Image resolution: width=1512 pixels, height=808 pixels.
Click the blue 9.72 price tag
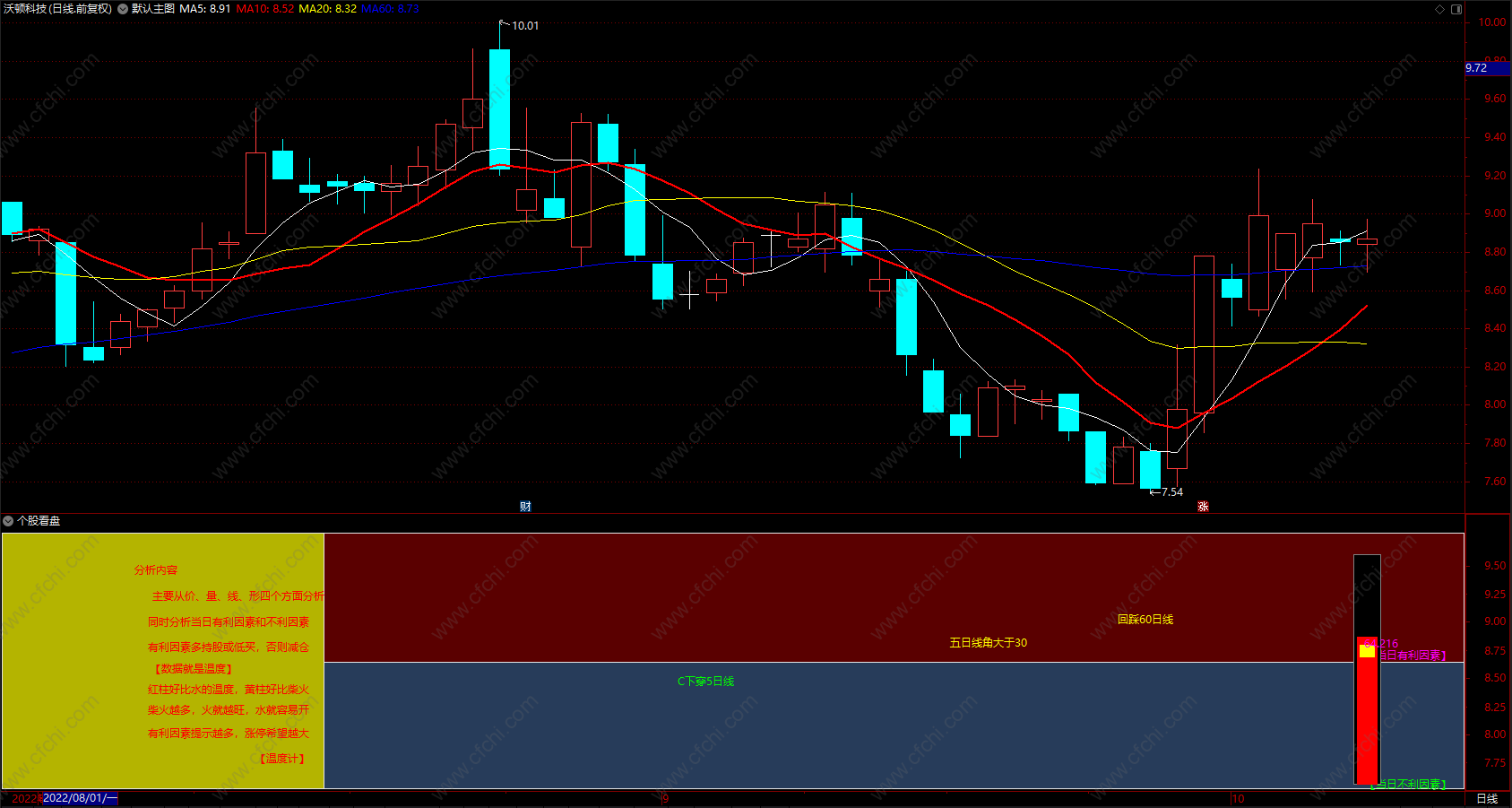(1488, 68)
